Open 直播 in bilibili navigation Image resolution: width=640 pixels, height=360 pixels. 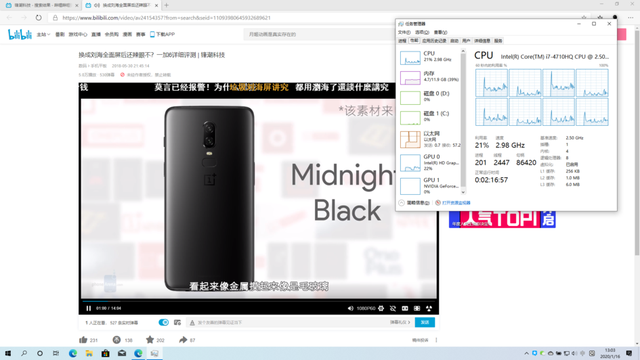click(x=96, y=34)
